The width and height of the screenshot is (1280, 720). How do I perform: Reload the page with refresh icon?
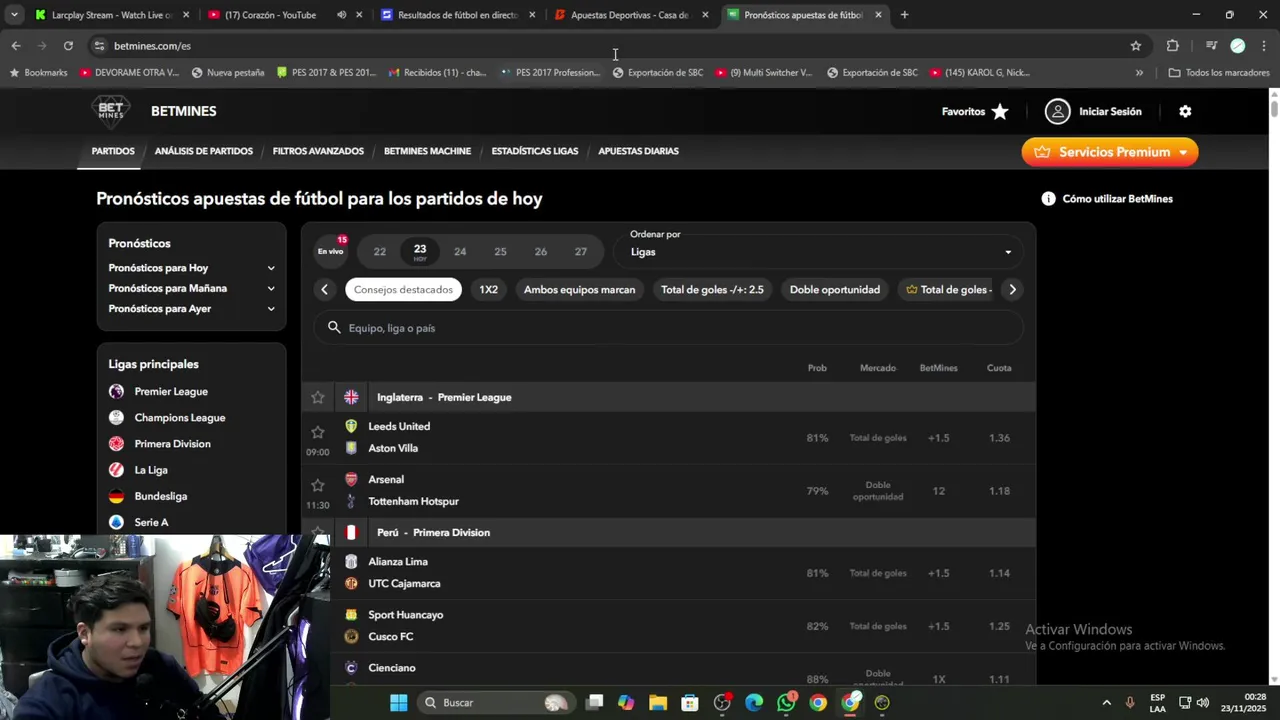tap(68, 46)
